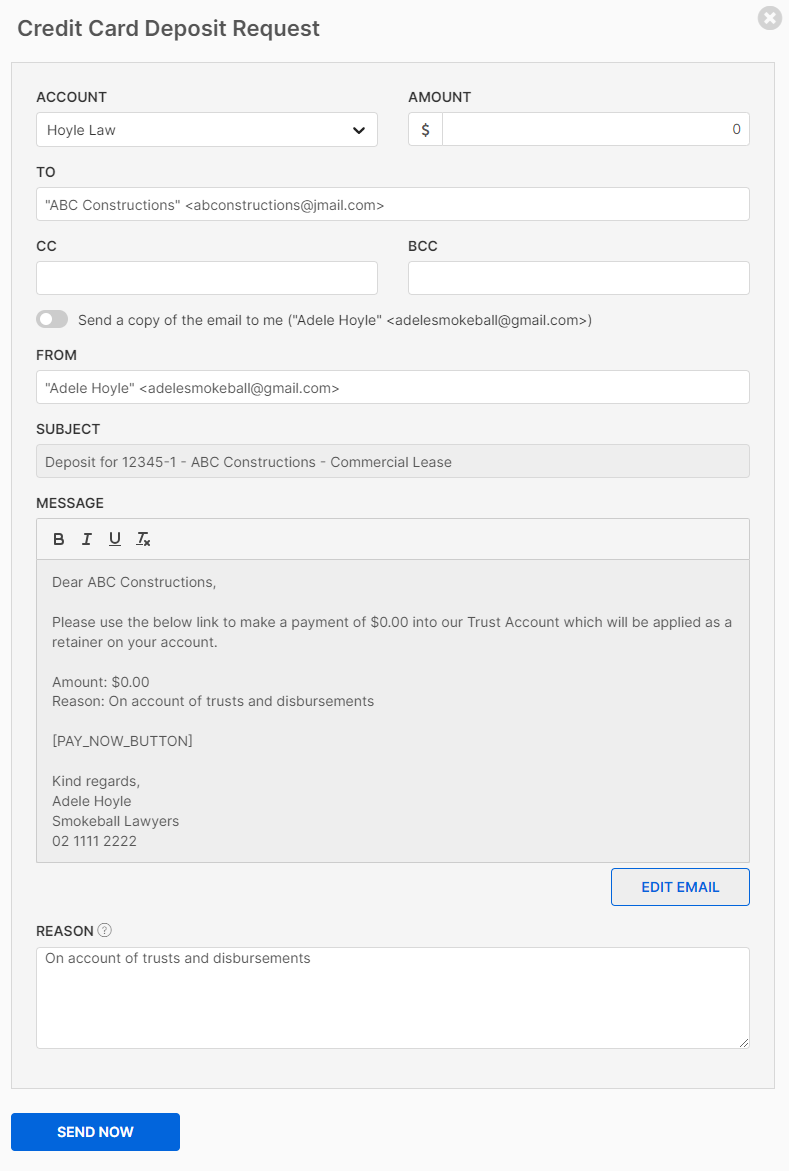
Task: Click the From sender email field
Action: click(x=392, y=388)
